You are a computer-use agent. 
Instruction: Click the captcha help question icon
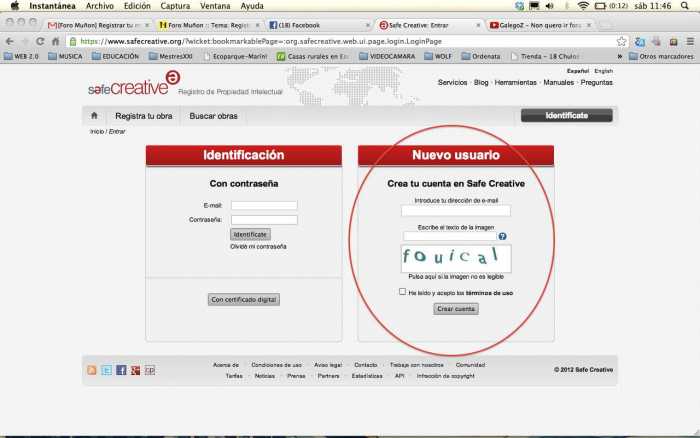pos(502,236)
